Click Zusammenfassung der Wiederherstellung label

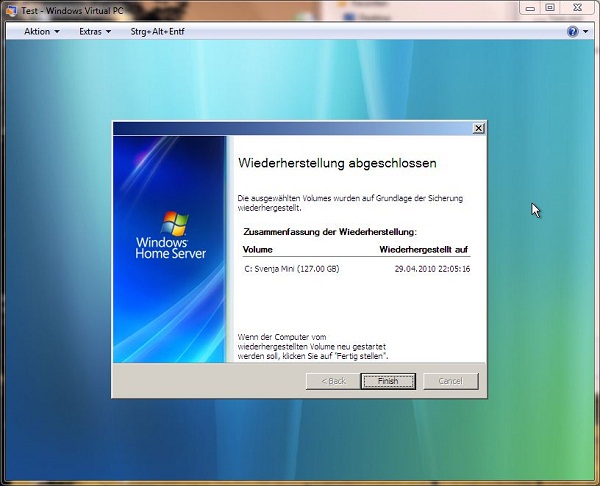click(x=330, y=232)
